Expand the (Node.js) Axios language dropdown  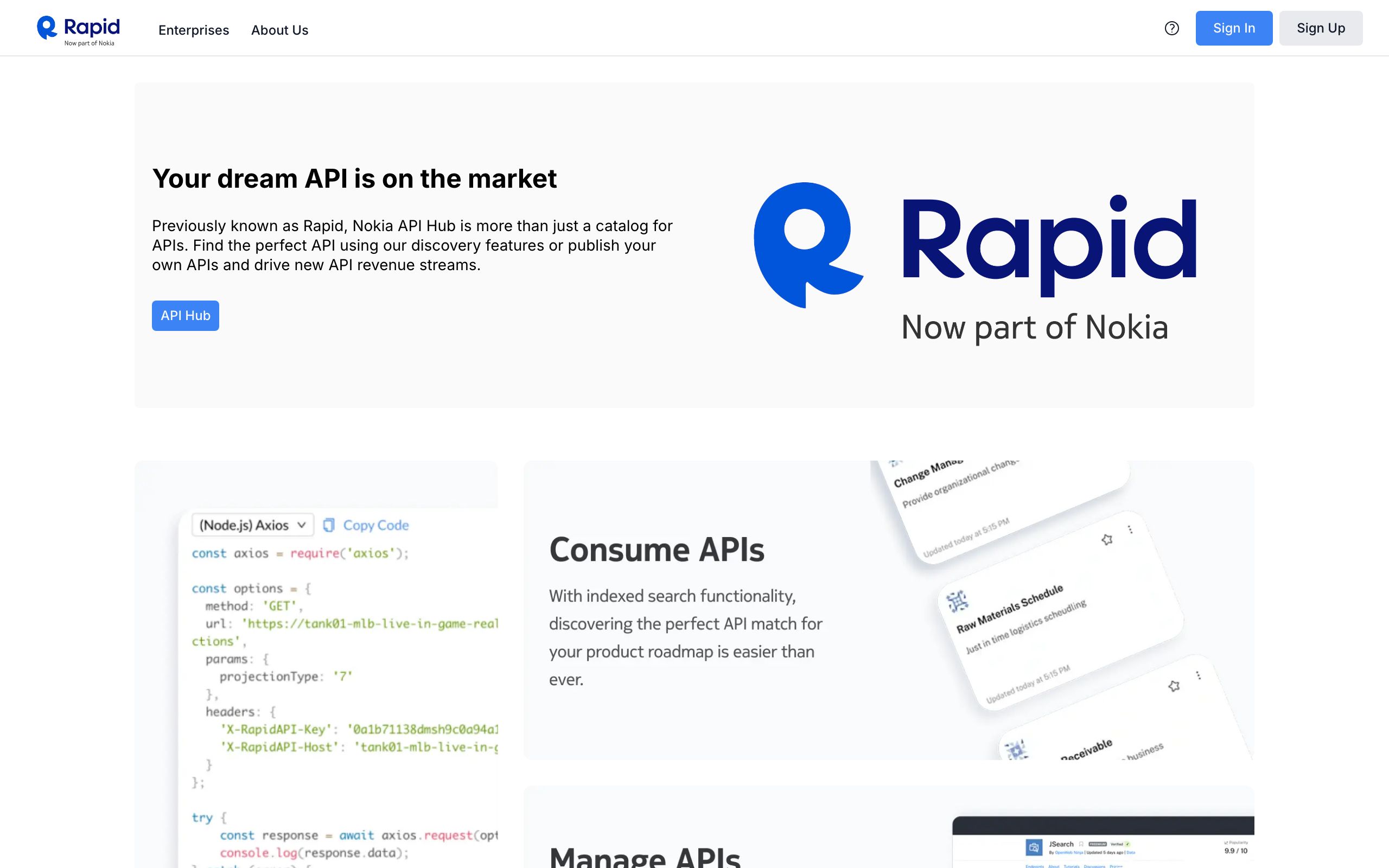click(x=252, y=525)
